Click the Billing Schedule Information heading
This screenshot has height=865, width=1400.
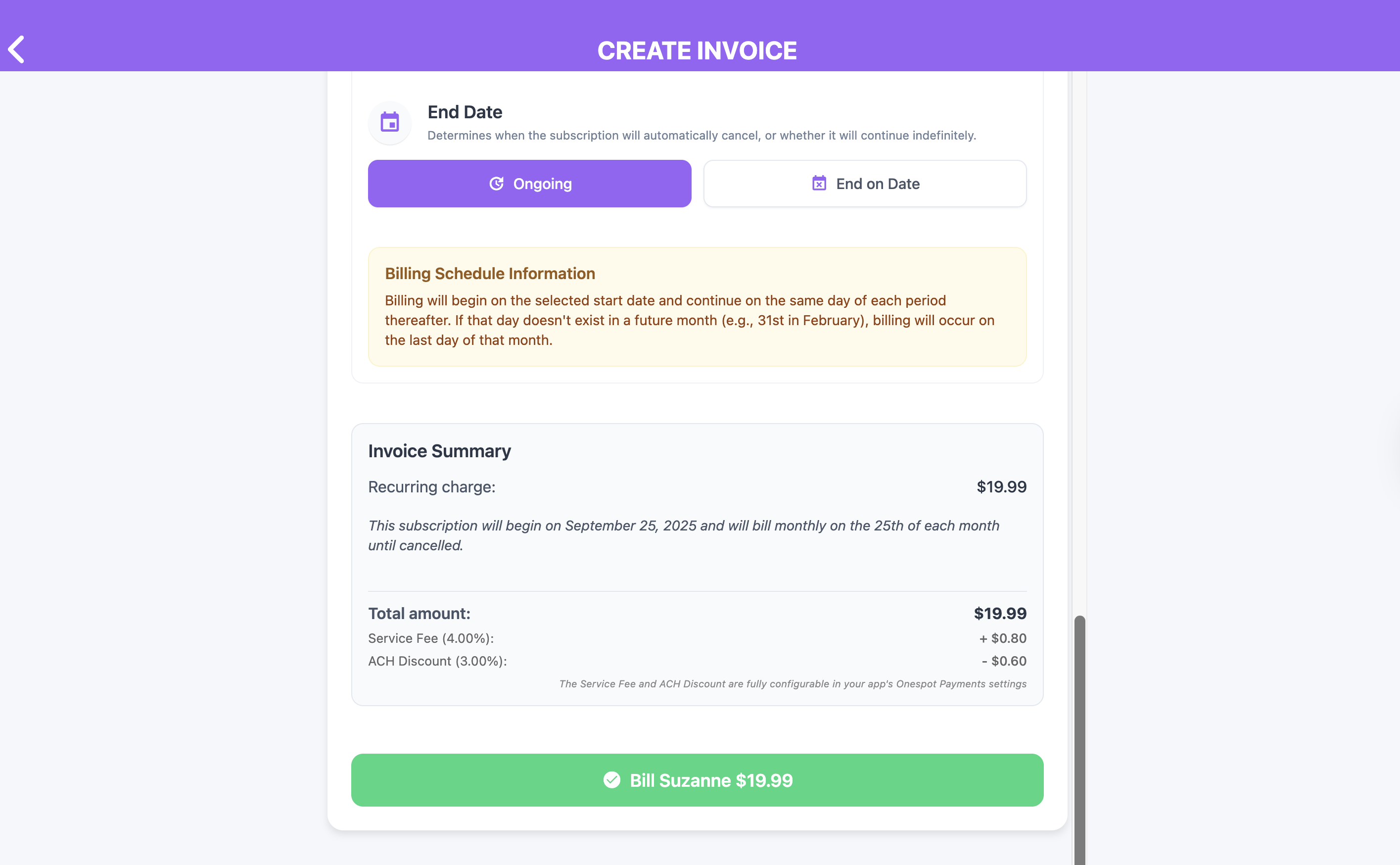coord(490,274)
